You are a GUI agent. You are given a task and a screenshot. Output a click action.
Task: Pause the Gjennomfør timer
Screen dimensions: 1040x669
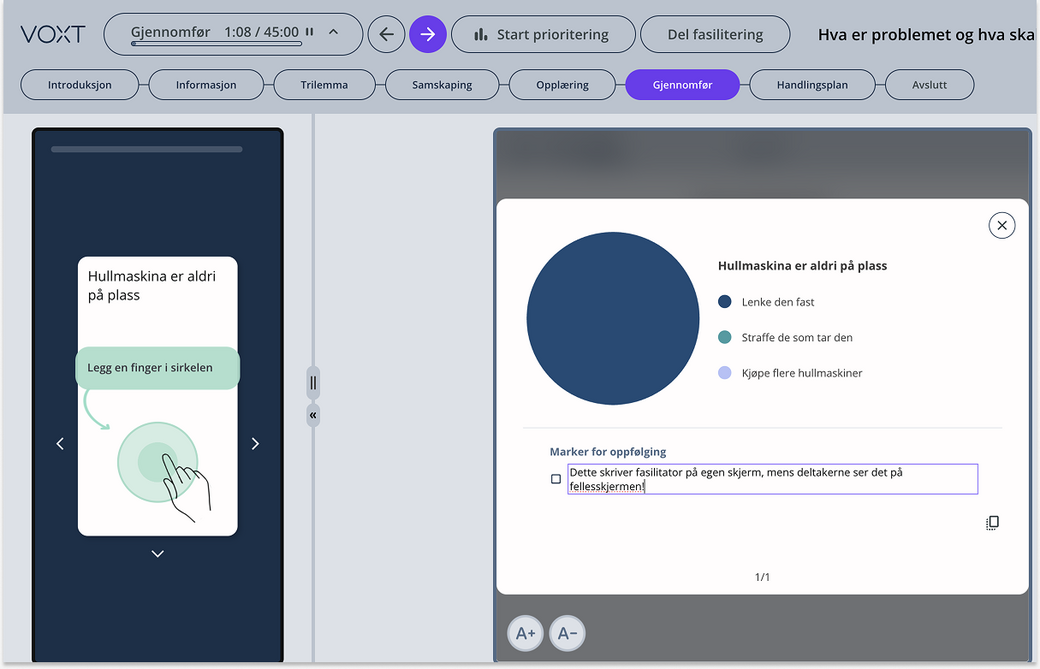click(310, 33)
